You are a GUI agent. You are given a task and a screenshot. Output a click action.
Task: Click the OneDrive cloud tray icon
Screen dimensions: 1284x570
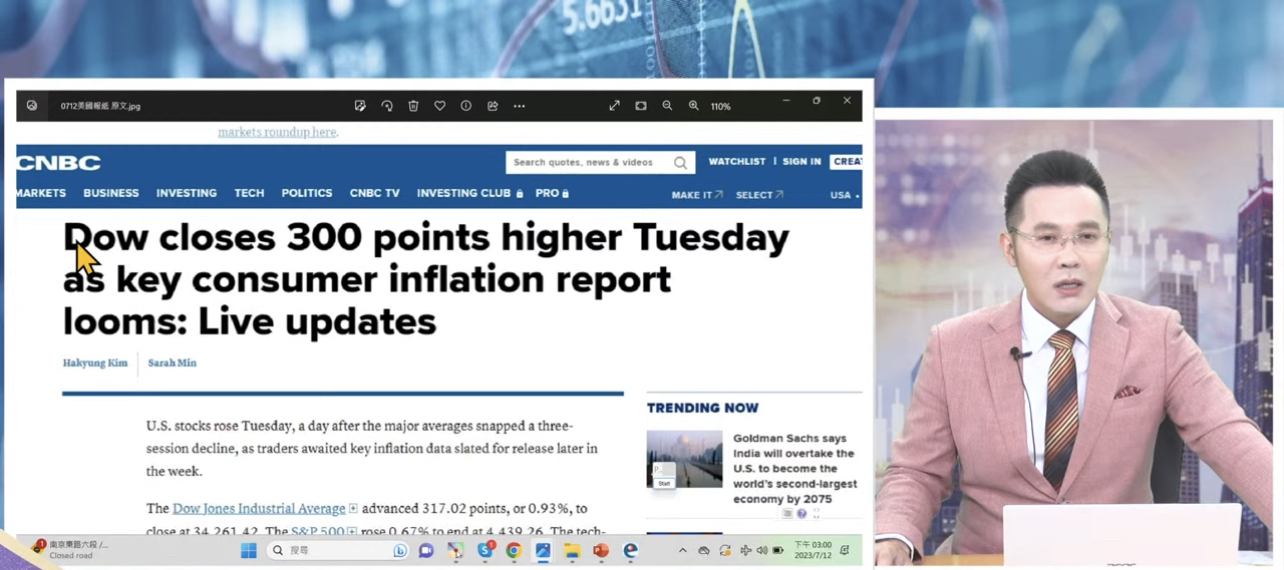click(704, 551)
